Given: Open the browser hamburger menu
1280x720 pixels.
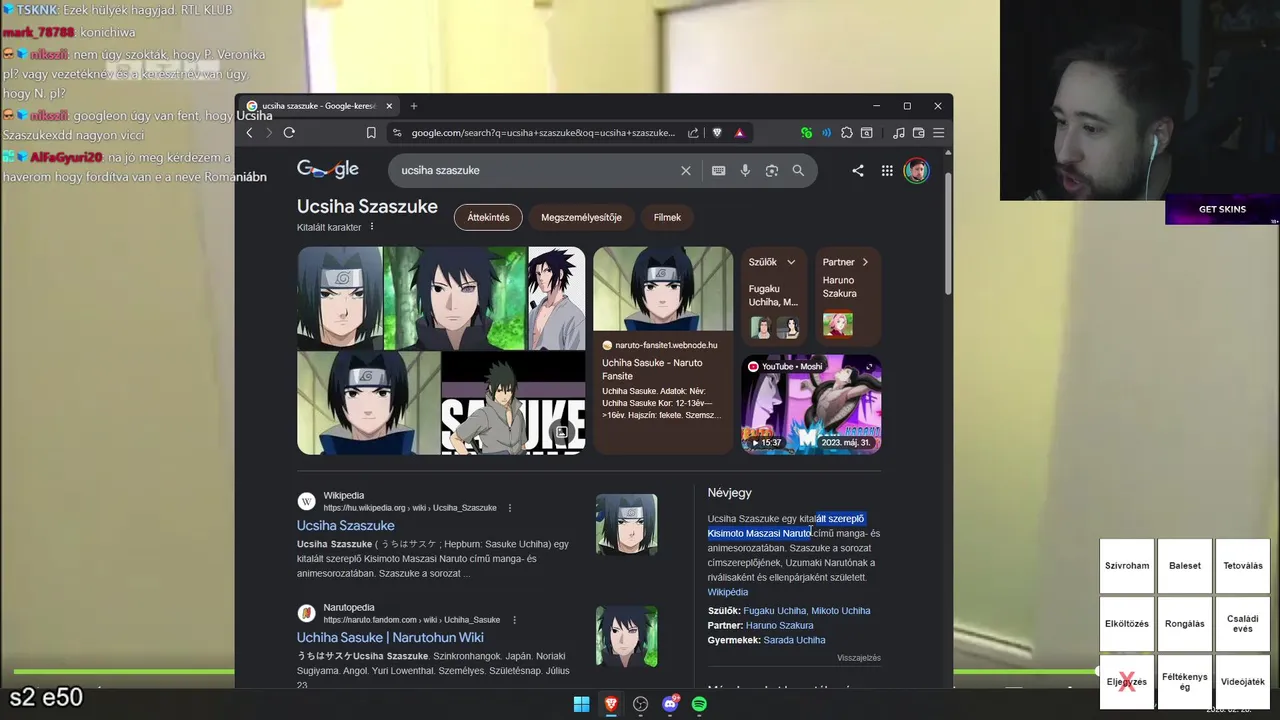Looking at the screenshot, I should pos(938,133).
